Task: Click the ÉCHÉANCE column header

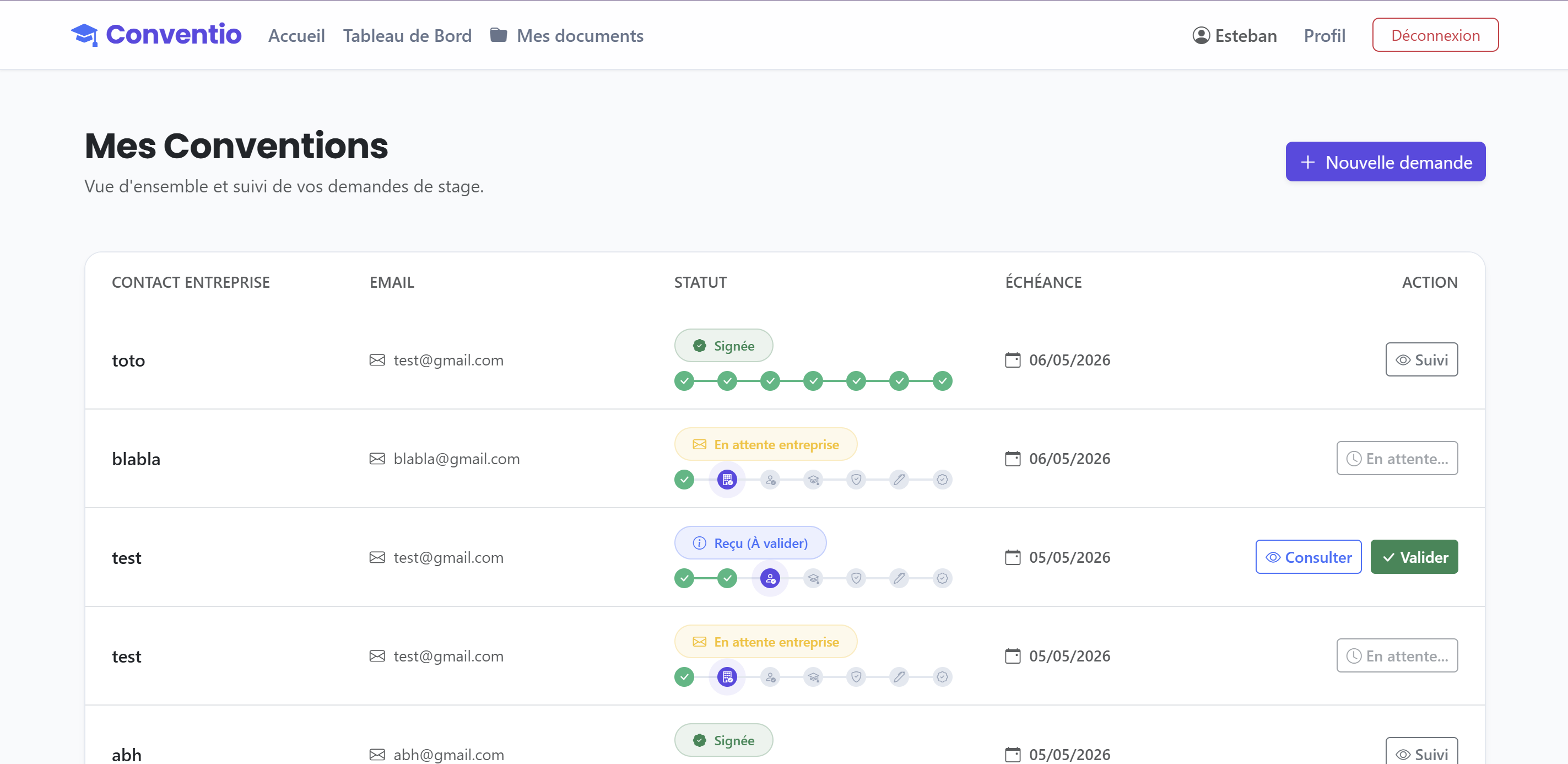Action: click(1043, 282)
